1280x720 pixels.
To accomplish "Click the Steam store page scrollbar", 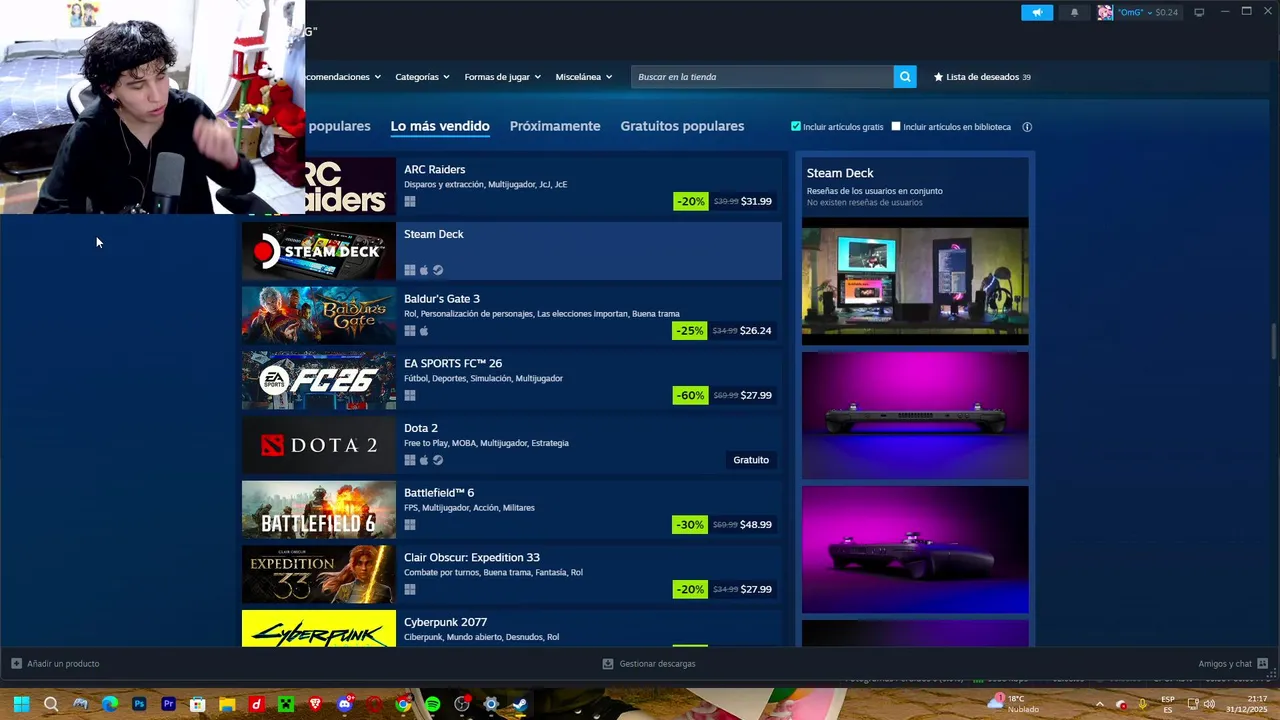I will point(1274,341).
